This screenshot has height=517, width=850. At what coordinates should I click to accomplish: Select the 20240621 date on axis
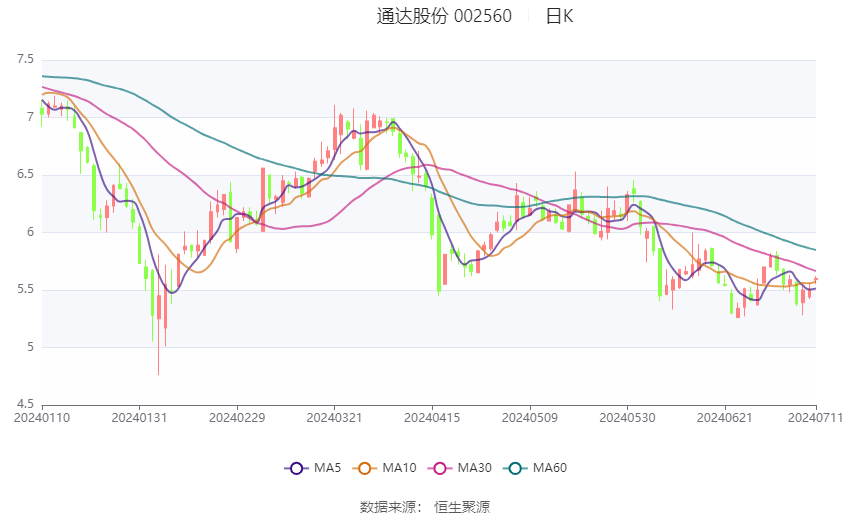tap(725, 418)
